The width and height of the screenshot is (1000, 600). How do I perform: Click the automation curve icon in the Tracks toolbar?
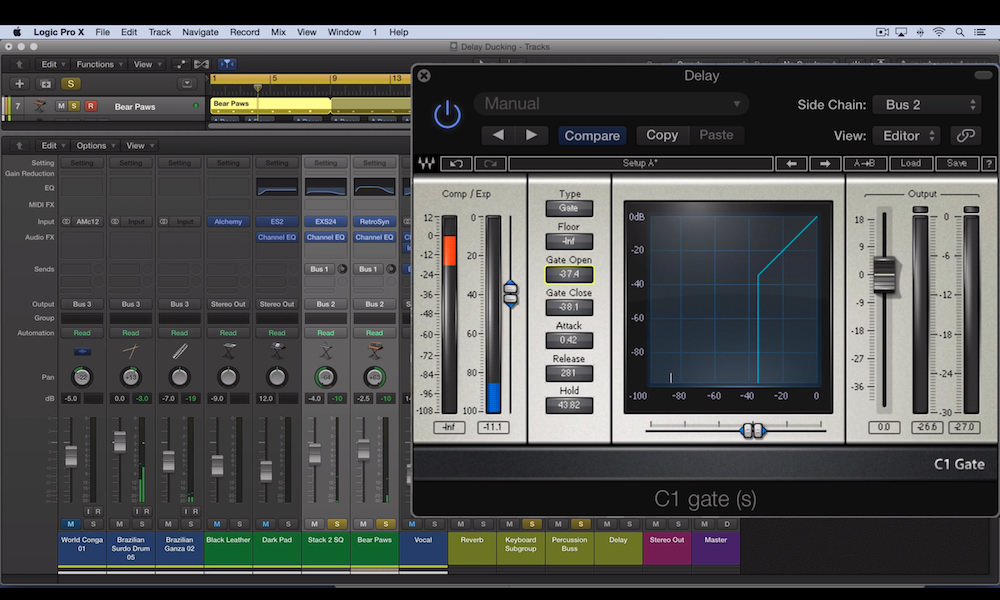coord(181,64)
